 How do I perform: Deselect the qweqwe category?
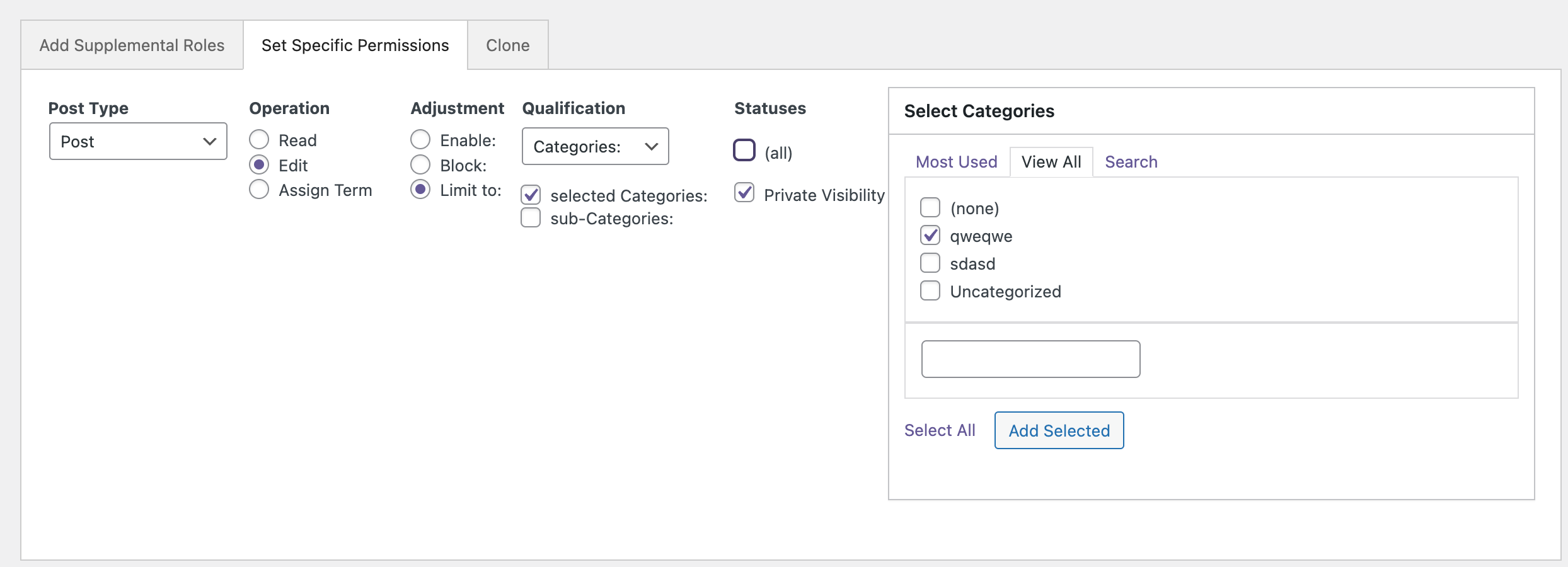(930, 234)
